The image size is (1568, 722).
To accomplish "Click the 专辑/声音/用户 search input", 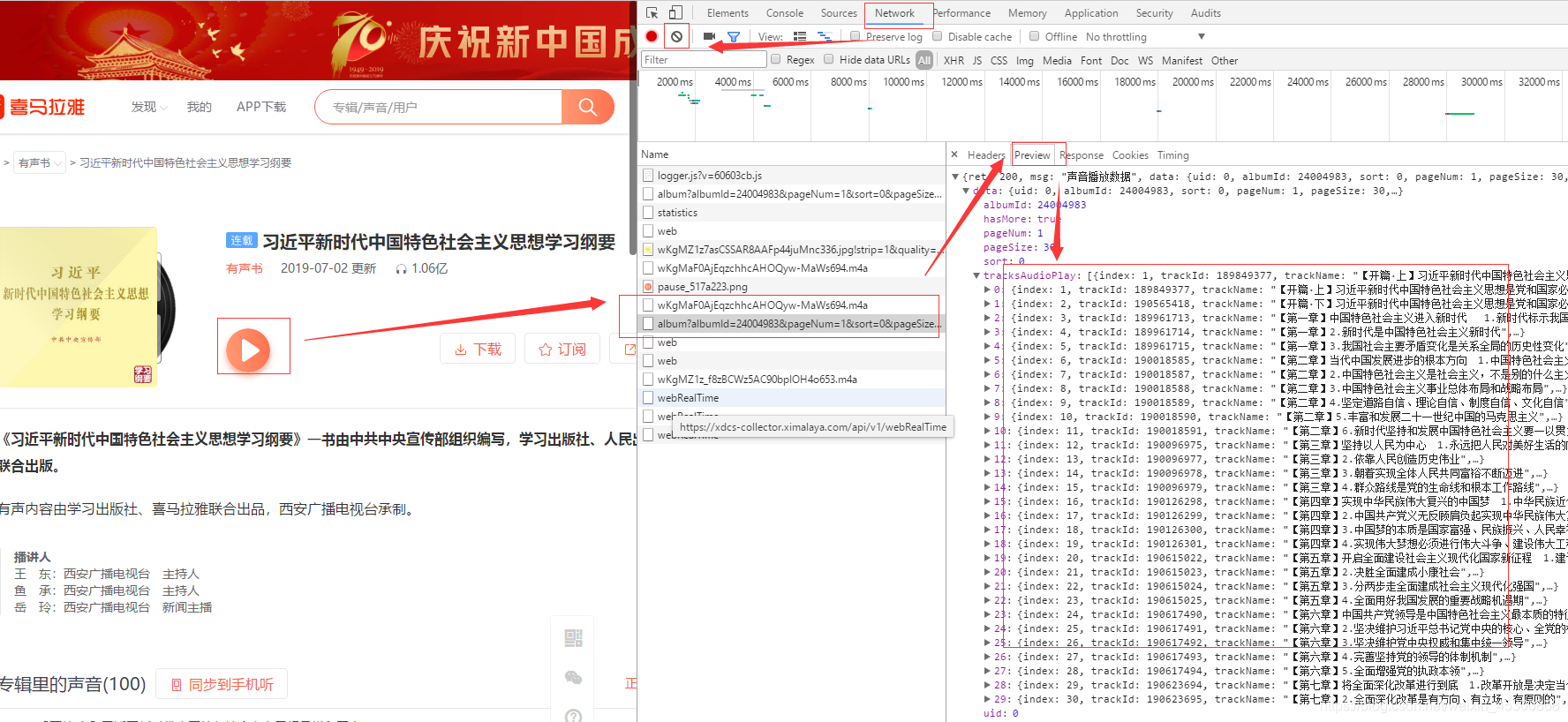I will [x=439, y=107].
